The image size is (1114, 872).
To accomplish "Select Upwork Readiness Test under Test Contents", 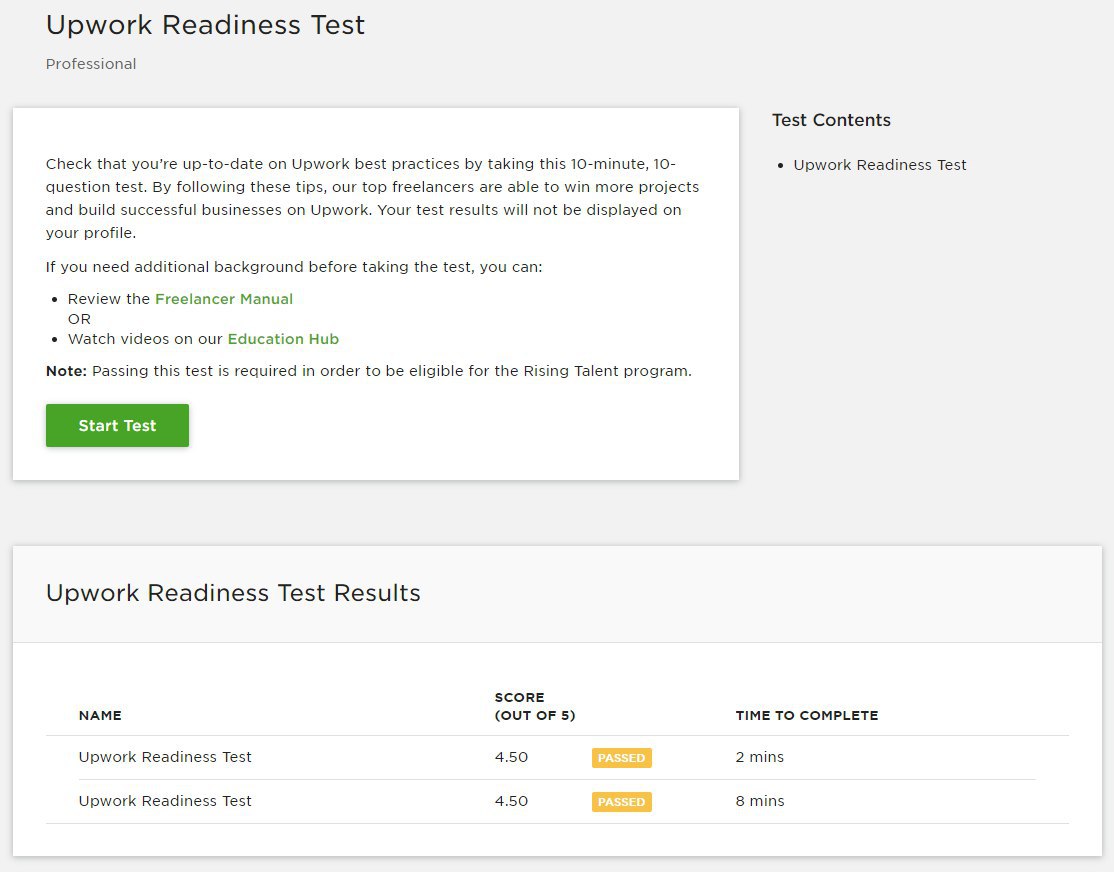I will [880, 165].
